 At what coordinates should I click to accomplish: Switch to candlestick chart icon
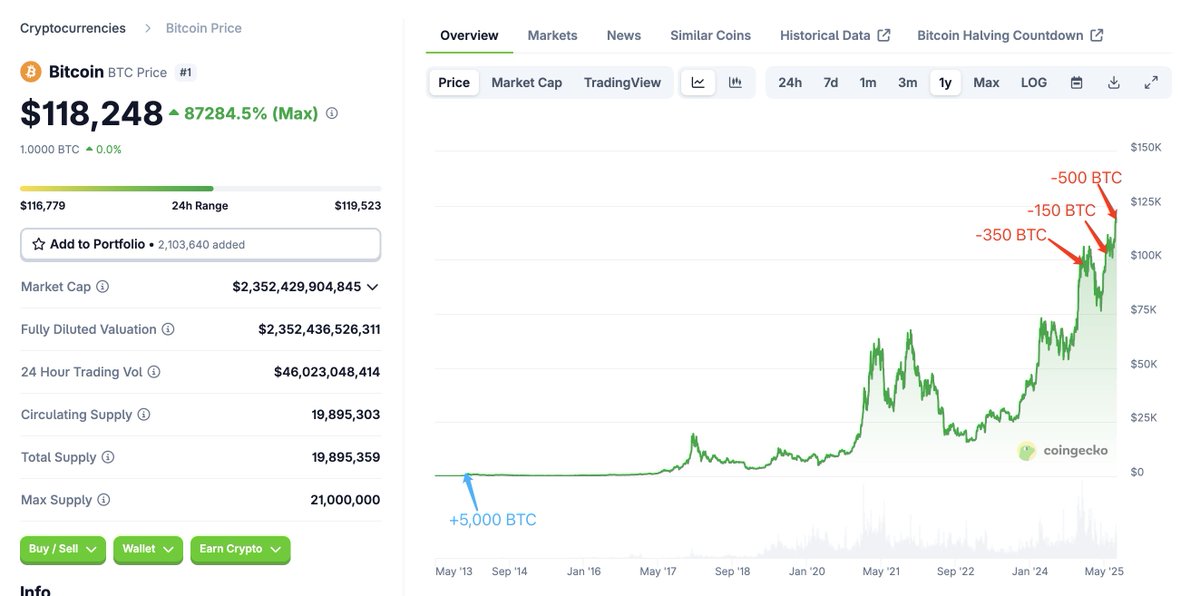click(x=735, y=82)
